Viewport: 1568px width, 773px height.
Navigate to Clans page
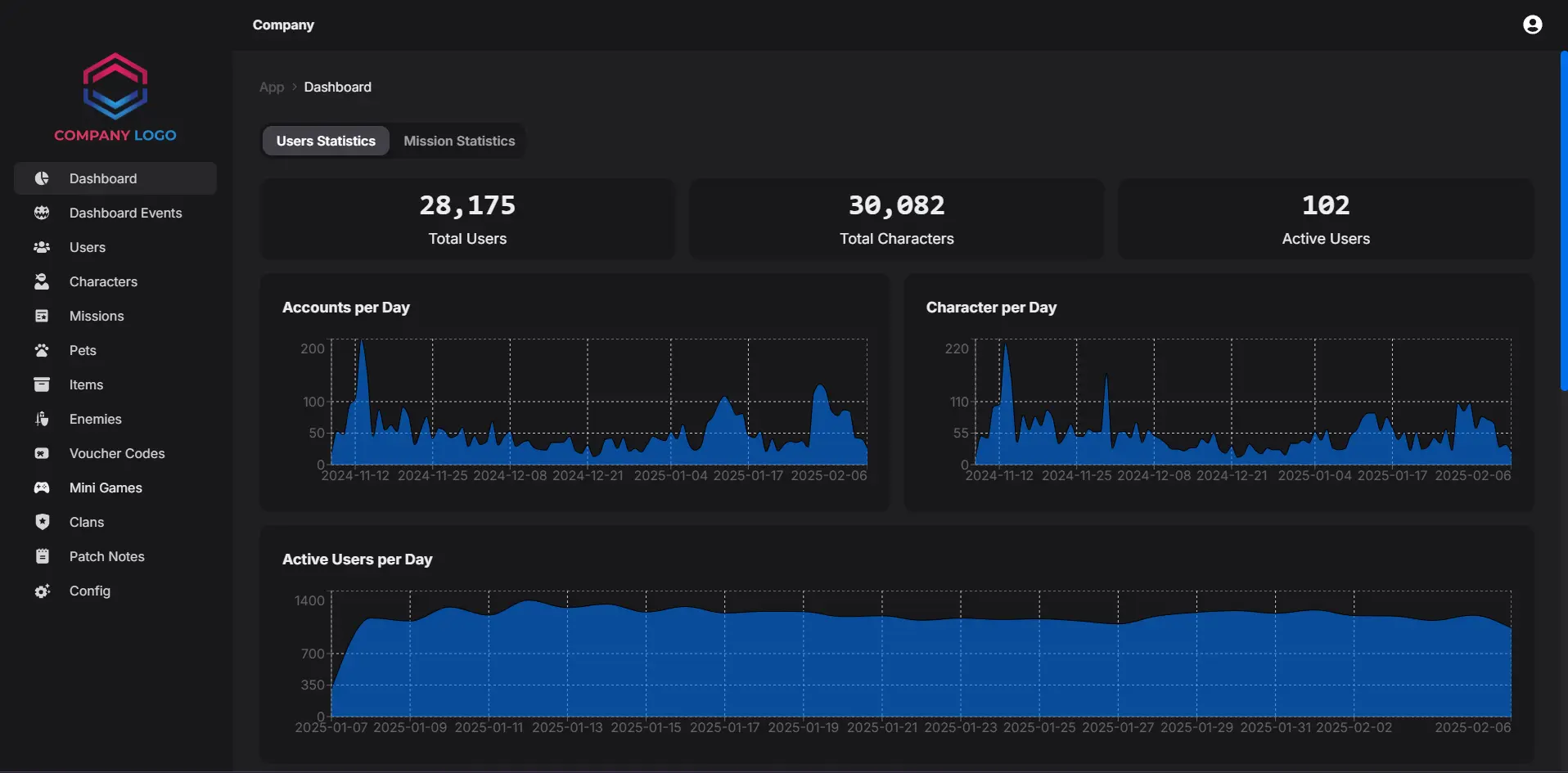115,522
